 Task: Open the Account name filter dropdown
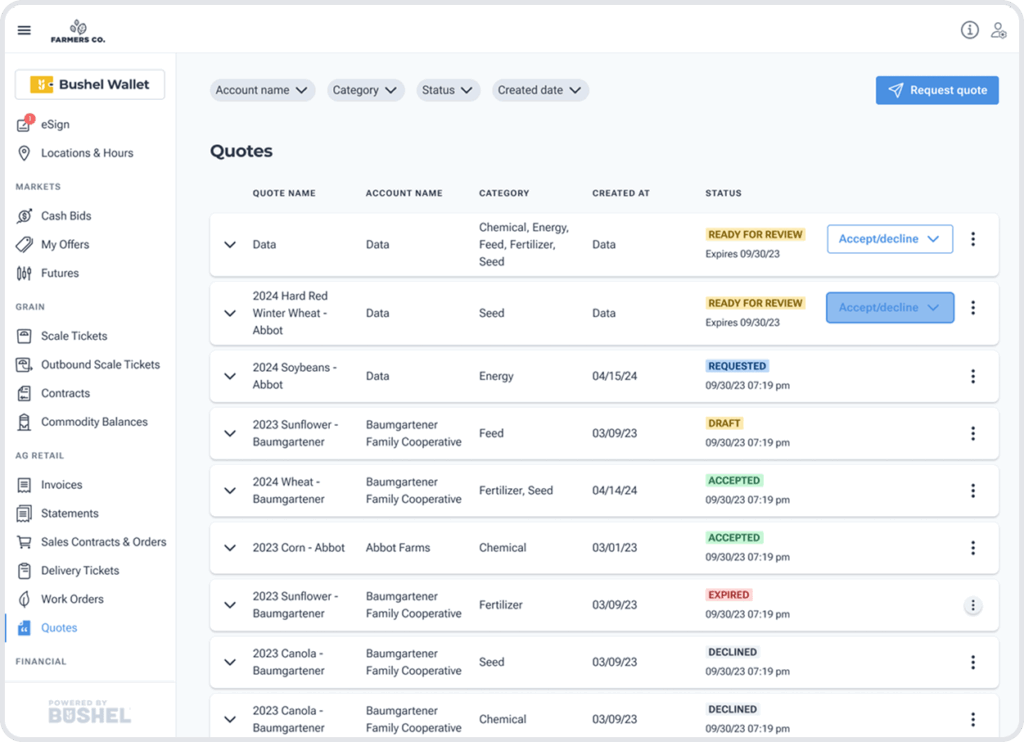point(262,90)
